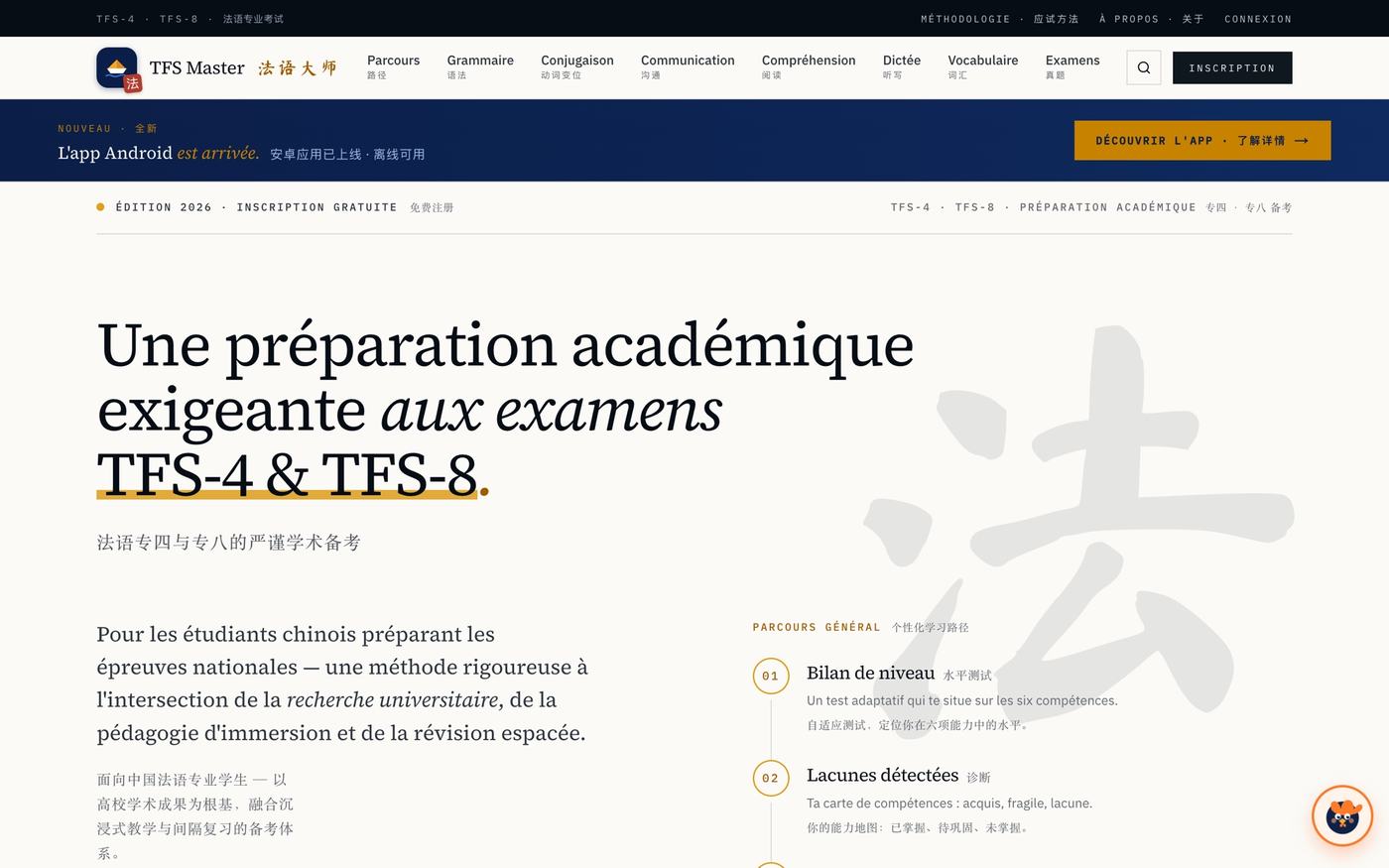Click the main headline Une préparation académique
Image resolution: width=1389 pixels, height=868 pixels.
click(x=505, y=409)
